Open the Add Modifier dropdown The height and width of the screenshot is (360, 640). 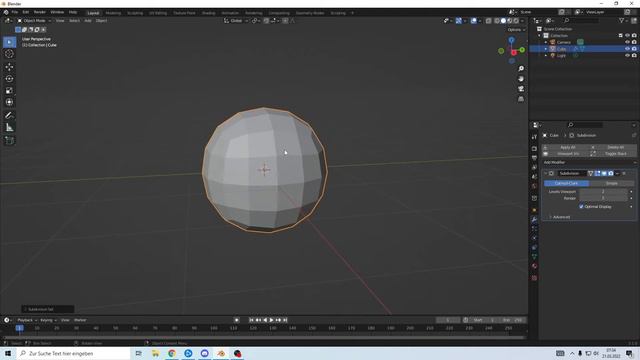click(x=589, y=162)
